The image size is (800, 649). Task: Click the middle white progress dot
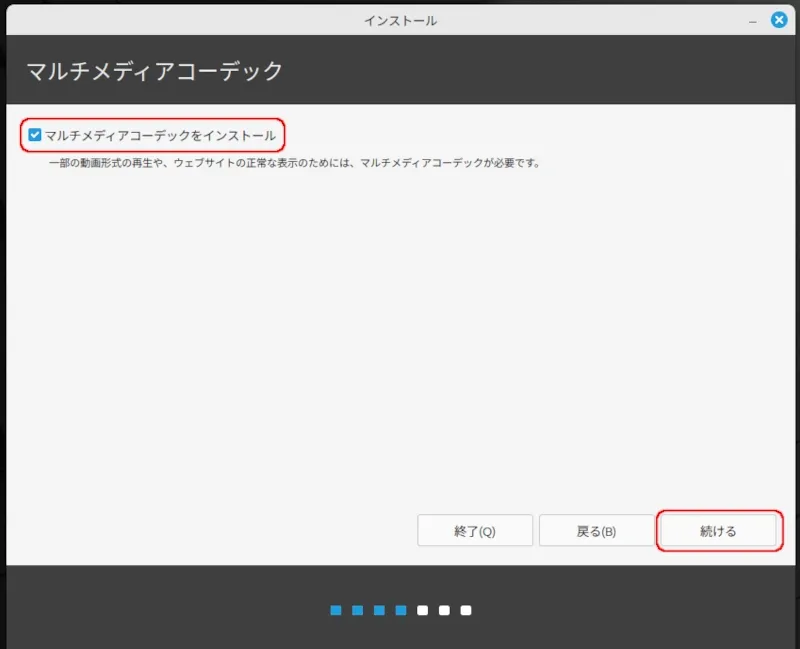[444, 610]
